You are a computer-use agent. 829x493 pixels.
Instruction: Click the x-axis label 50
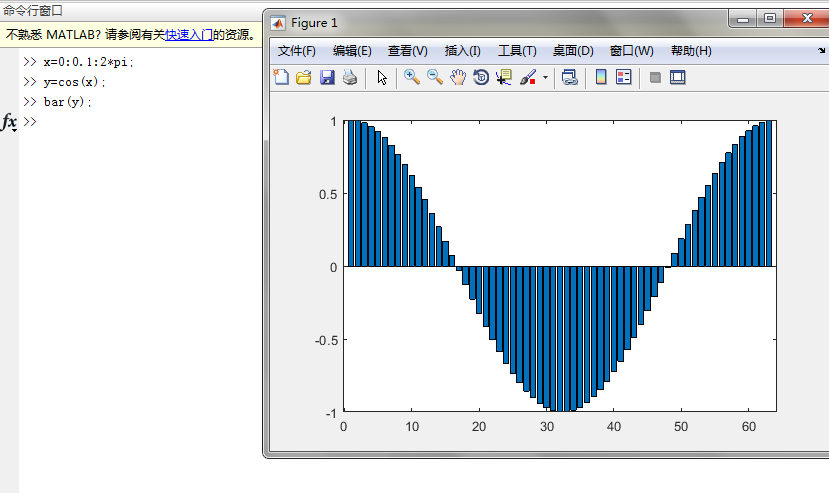click(681, 426)
